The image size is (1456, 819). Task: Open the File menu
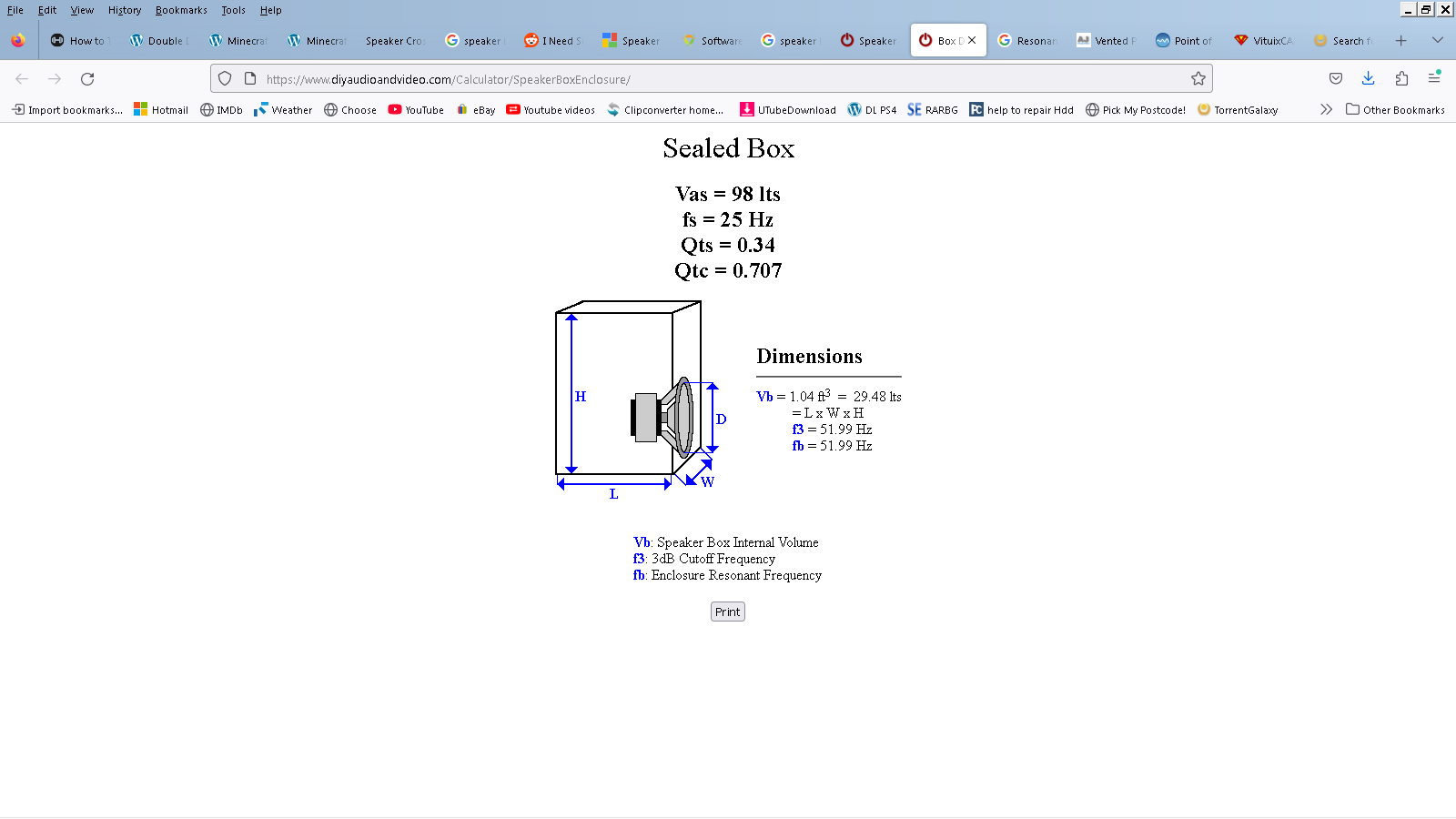(x=15, y=10)
